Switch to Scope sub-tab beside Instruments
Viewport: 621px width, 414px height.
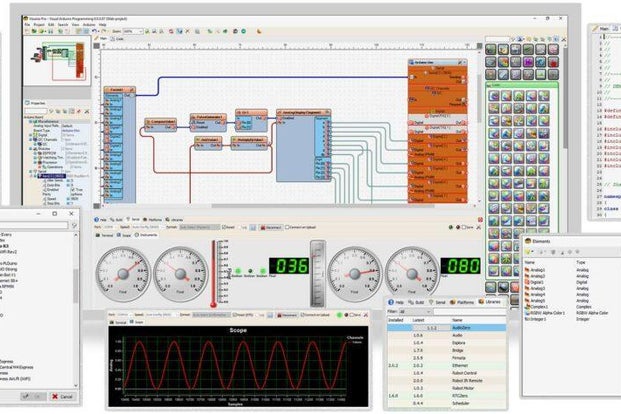(x=124, y=235)
